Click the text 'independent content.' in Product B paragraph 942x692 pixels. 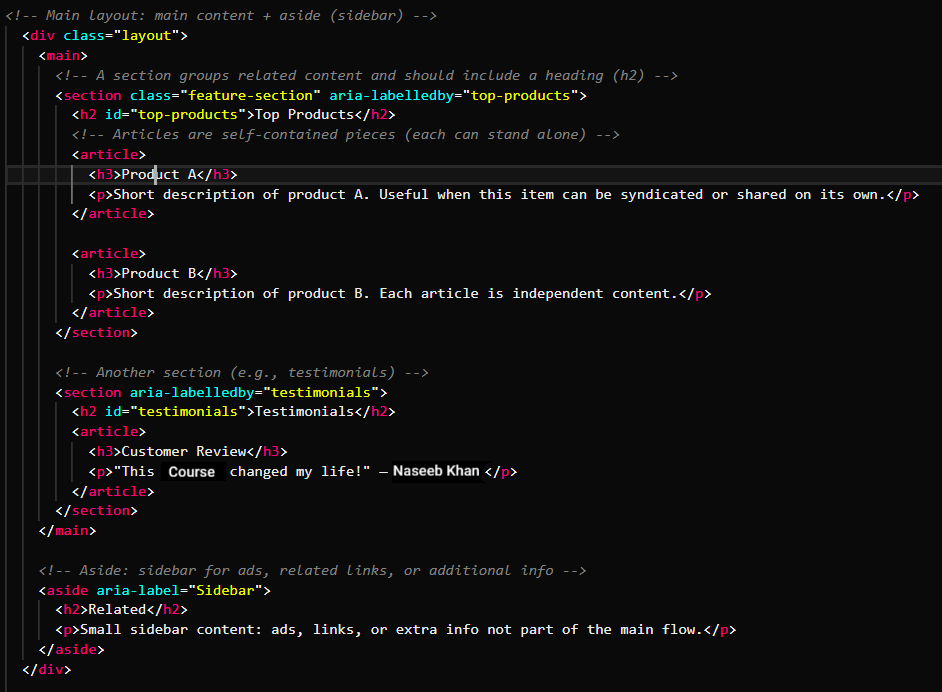[x=594, y=294]
